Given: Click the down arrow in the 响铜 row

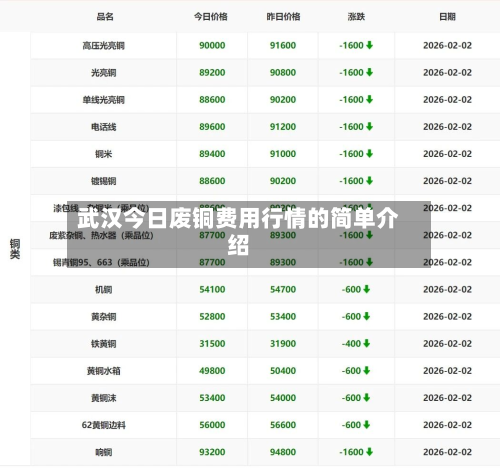Looking at the screenshot, I should 369,452.
